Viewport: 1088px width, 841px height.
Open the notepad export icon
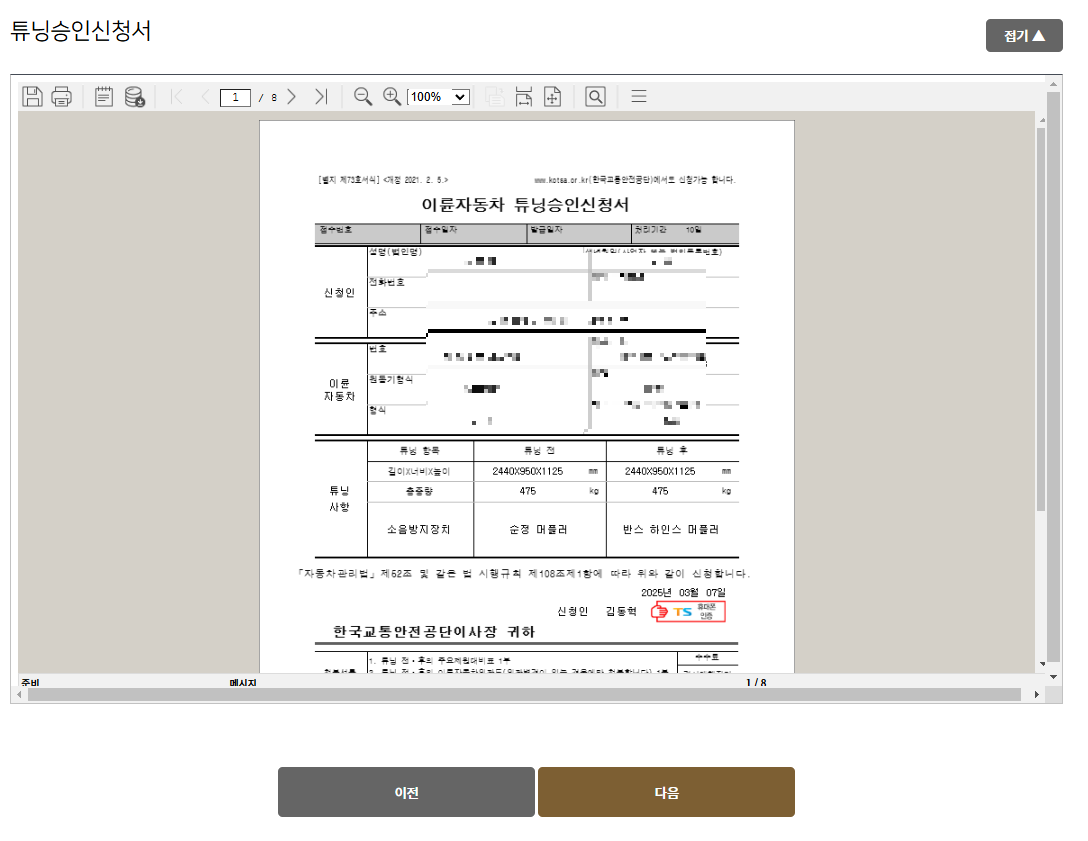[104, 96]
